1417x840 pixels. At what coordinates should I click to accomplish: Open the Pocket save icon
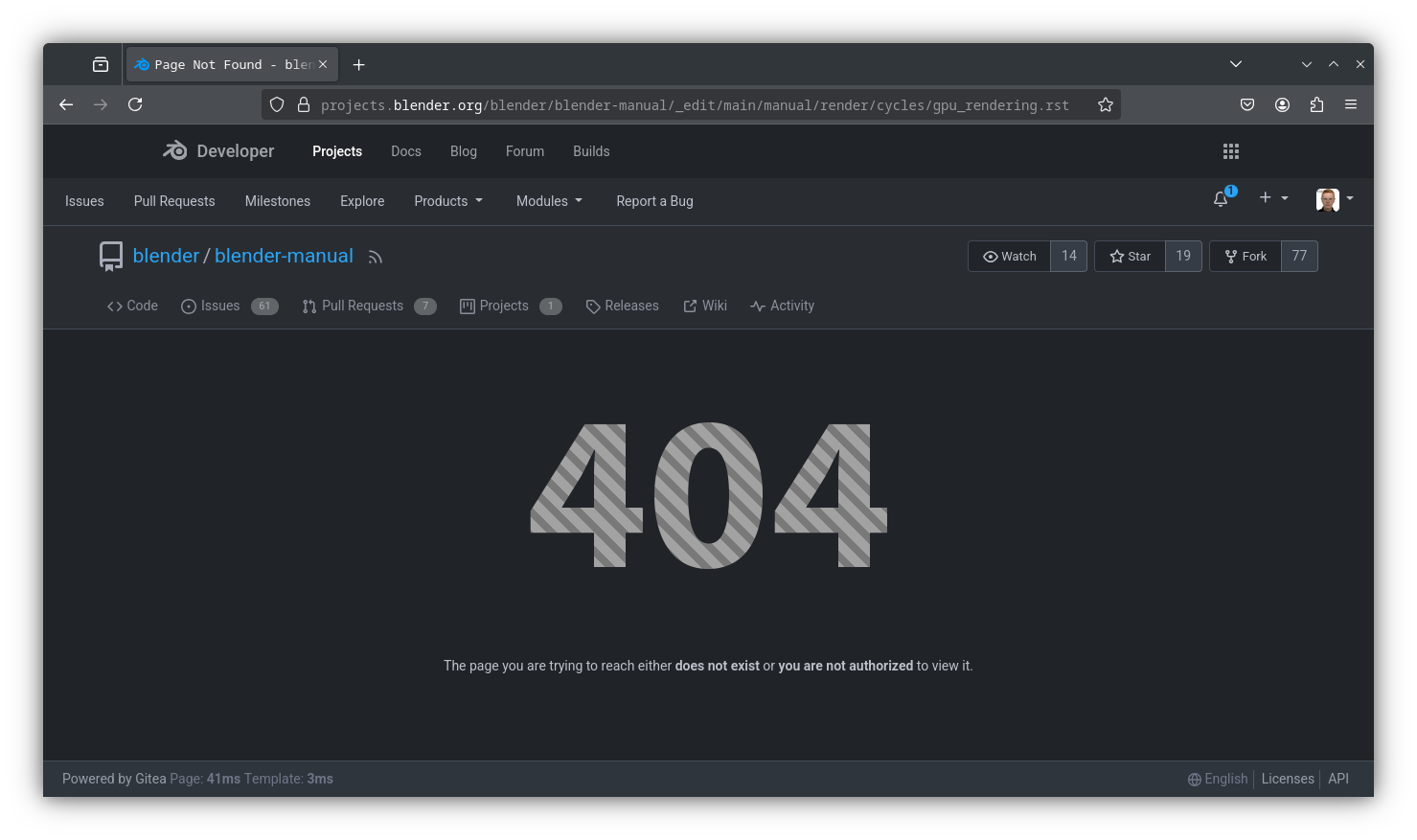(x=1247, y=104)
